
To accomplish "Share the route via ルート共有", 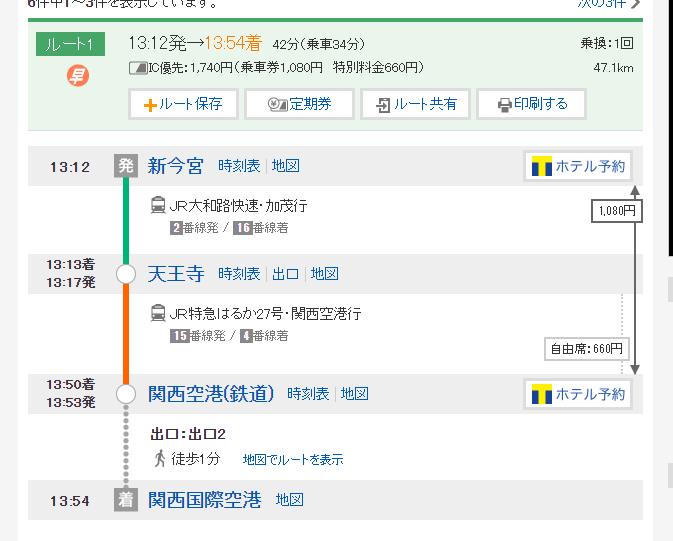I will 415,104.
